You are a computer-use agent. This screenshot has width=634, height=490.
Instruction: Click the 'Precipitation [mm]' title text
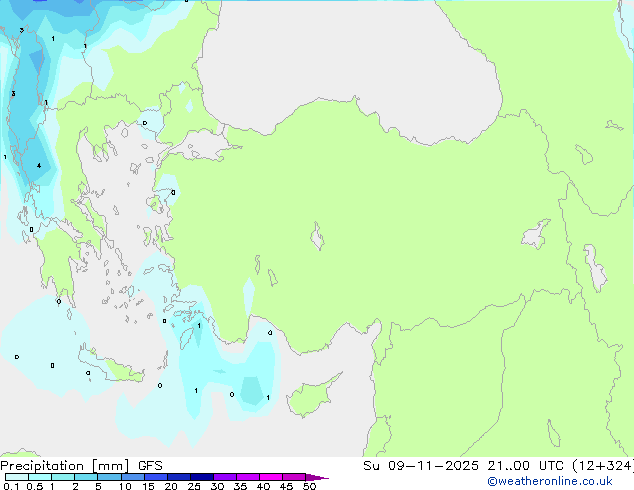coord(65,466)
